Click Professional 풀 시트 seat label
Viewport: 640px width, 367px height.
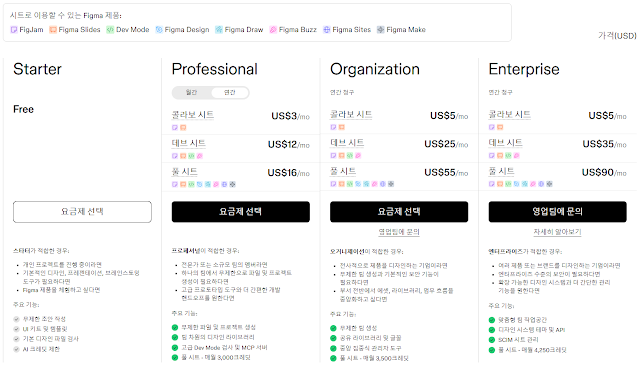pos(184,172)
